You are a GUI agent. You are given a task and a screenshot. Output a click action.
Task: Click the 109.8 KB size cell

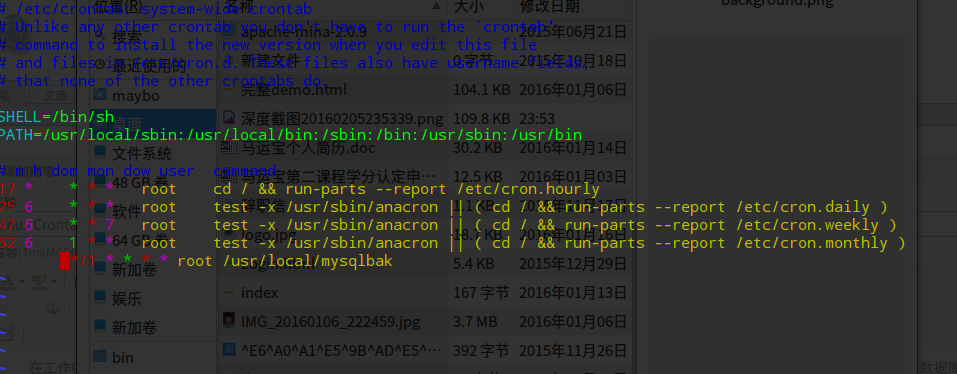pyautogui.click(x=482, y=118)
